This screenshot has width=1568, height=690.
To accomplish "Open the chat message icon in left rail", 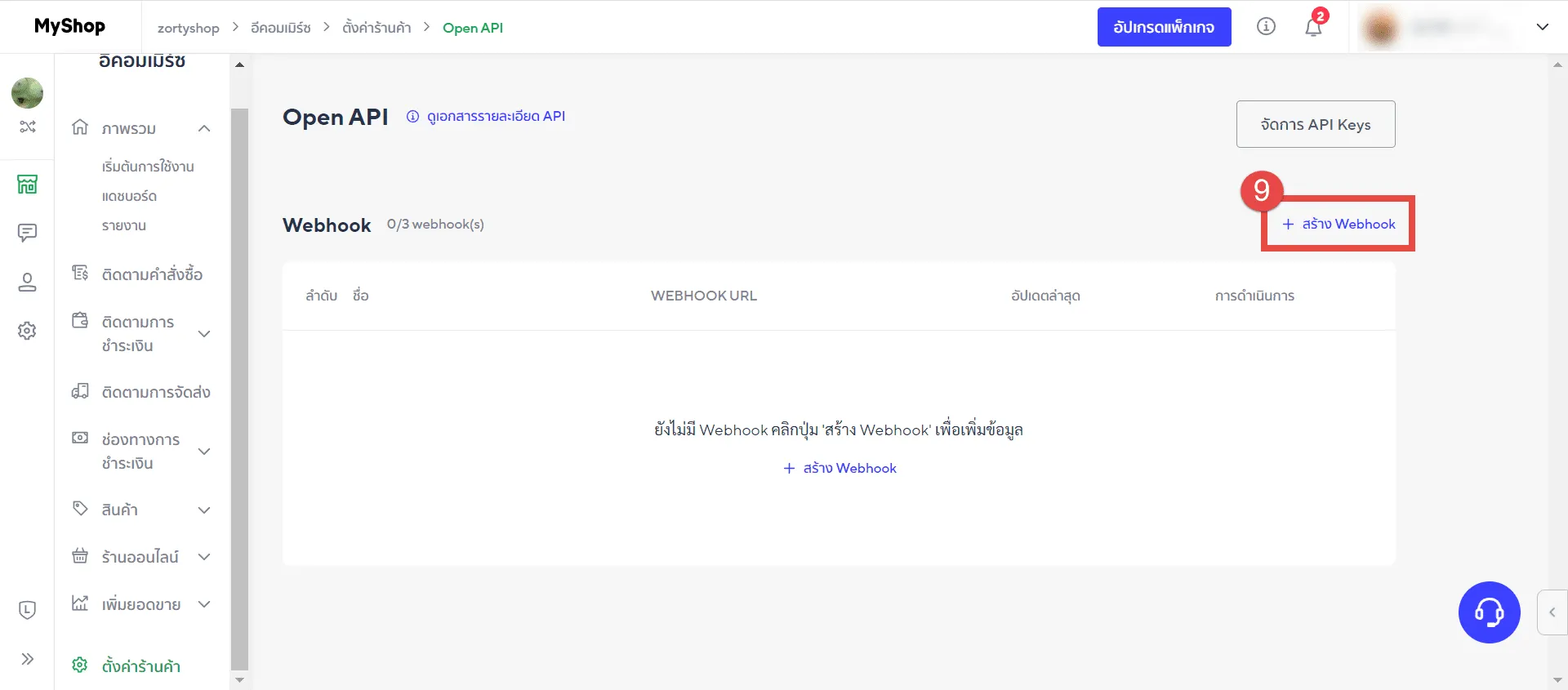I will click(27, 234).
